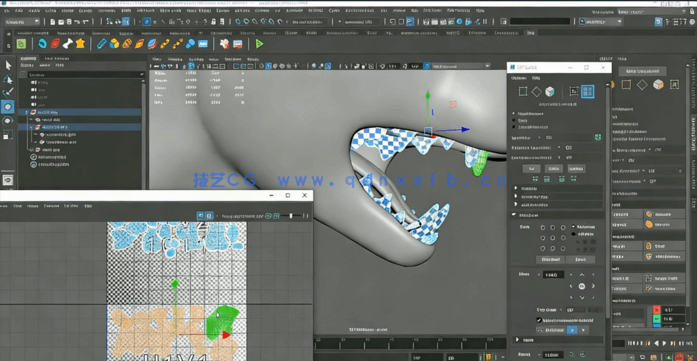Click wide button at top of right sidebar
This screenshot has height=361, width=697.
[642, 71]
